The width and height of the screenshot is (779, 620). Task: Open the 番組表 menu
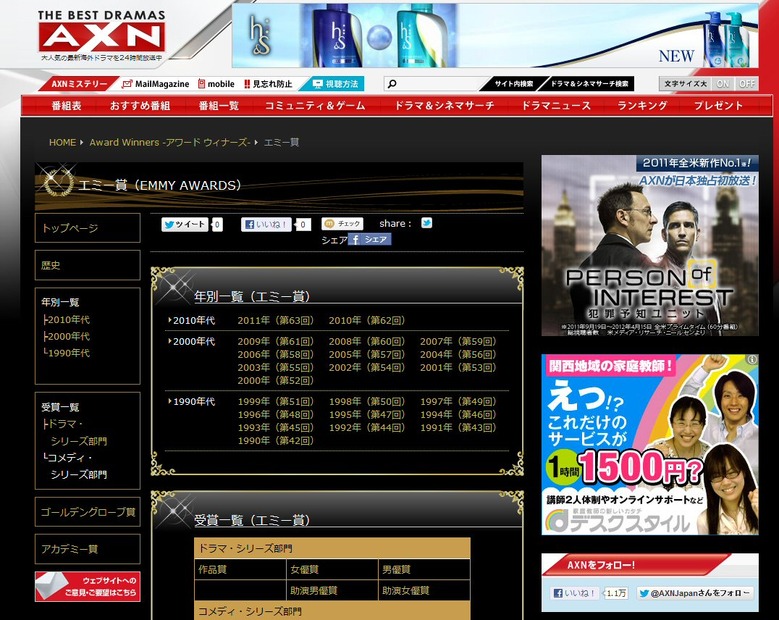click(x=67, y=106)
